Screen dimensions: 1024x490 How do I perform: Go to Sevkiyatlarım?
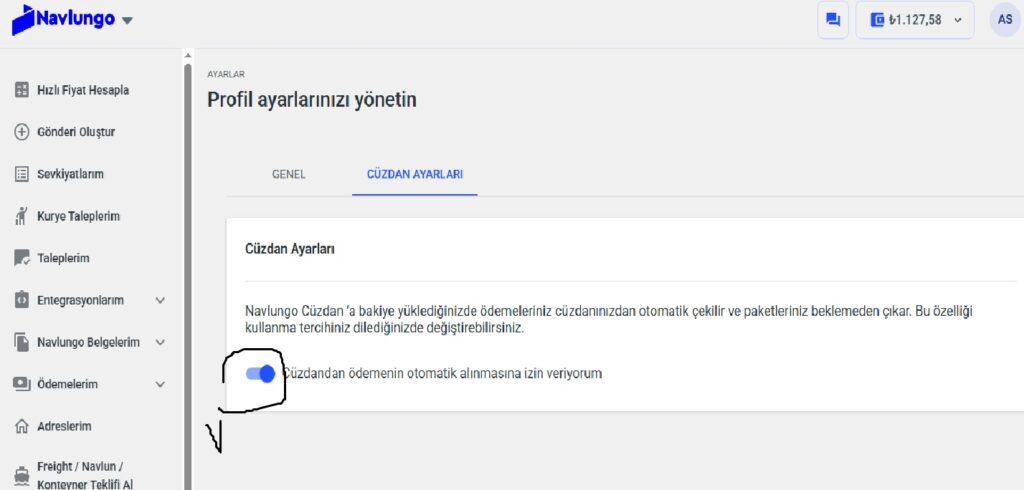point(70,174)
